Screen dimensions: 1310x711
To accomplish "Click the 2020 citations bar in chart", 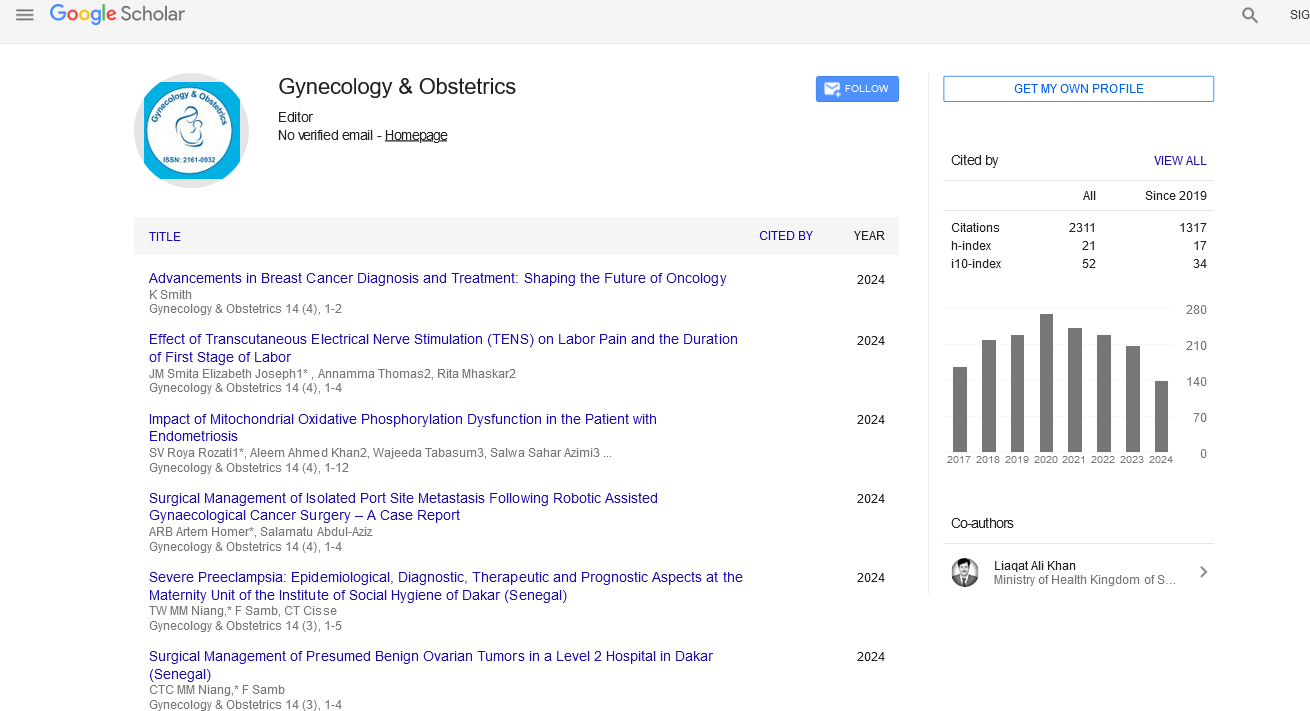I will pos(1046,383).
